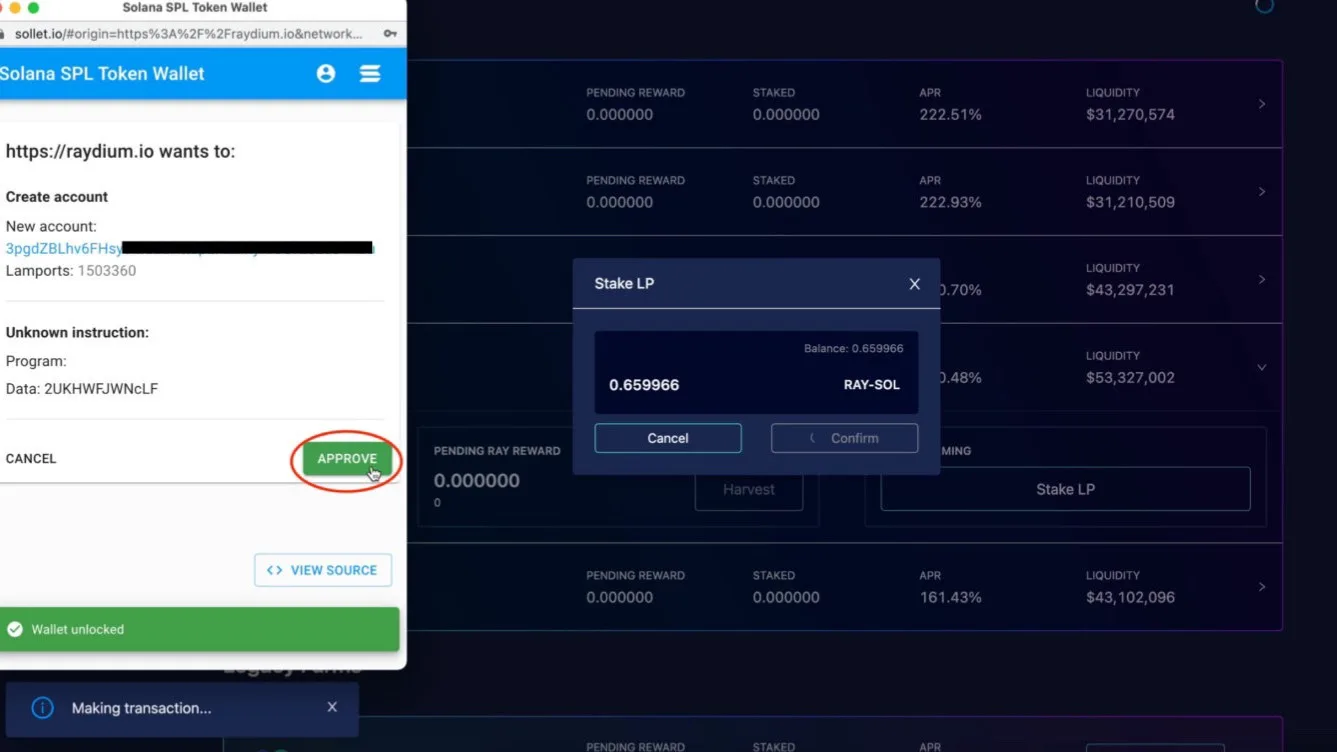Image resolution: width=1337 pixels, height=752 pixels.
Task: Expand the farm row with $43,297,231 liquidity
Action: tap(1262, 280)
